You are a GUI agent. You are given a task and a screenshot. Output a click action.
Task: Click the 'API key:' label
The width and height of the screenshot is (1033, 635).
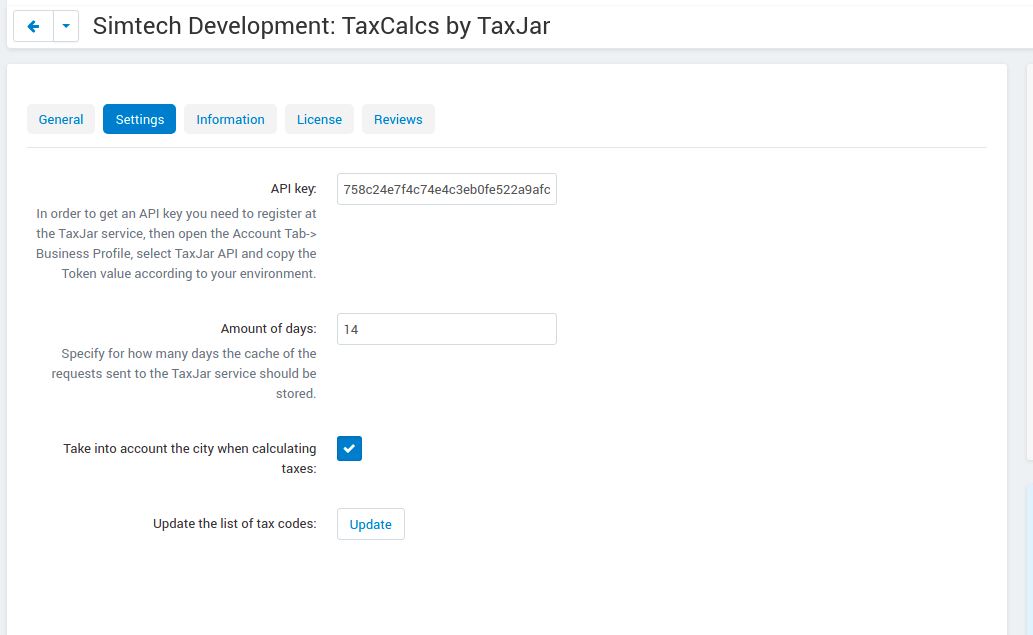[x=293, y=188]
